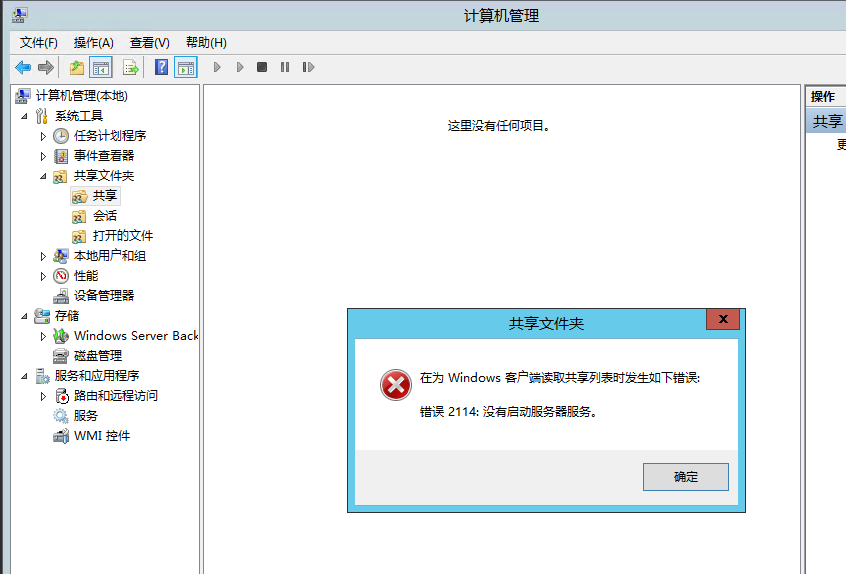Open the 查看(V) menu
Viewport: 846px width, 574px height.
click(149, 42)
